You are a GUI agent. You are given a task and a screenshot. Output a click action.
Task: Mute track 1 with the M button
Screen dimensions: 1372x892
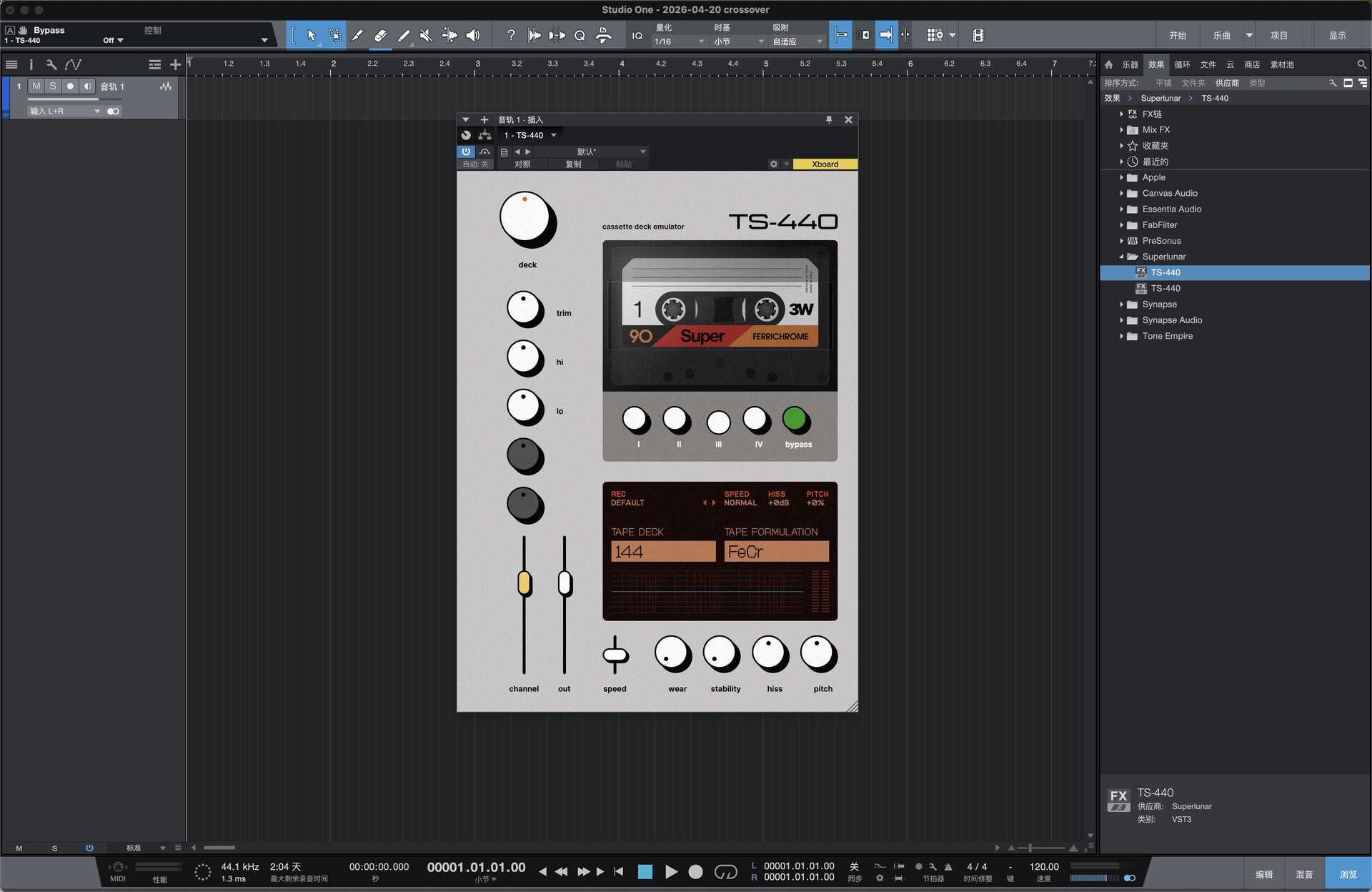point(36,86)
